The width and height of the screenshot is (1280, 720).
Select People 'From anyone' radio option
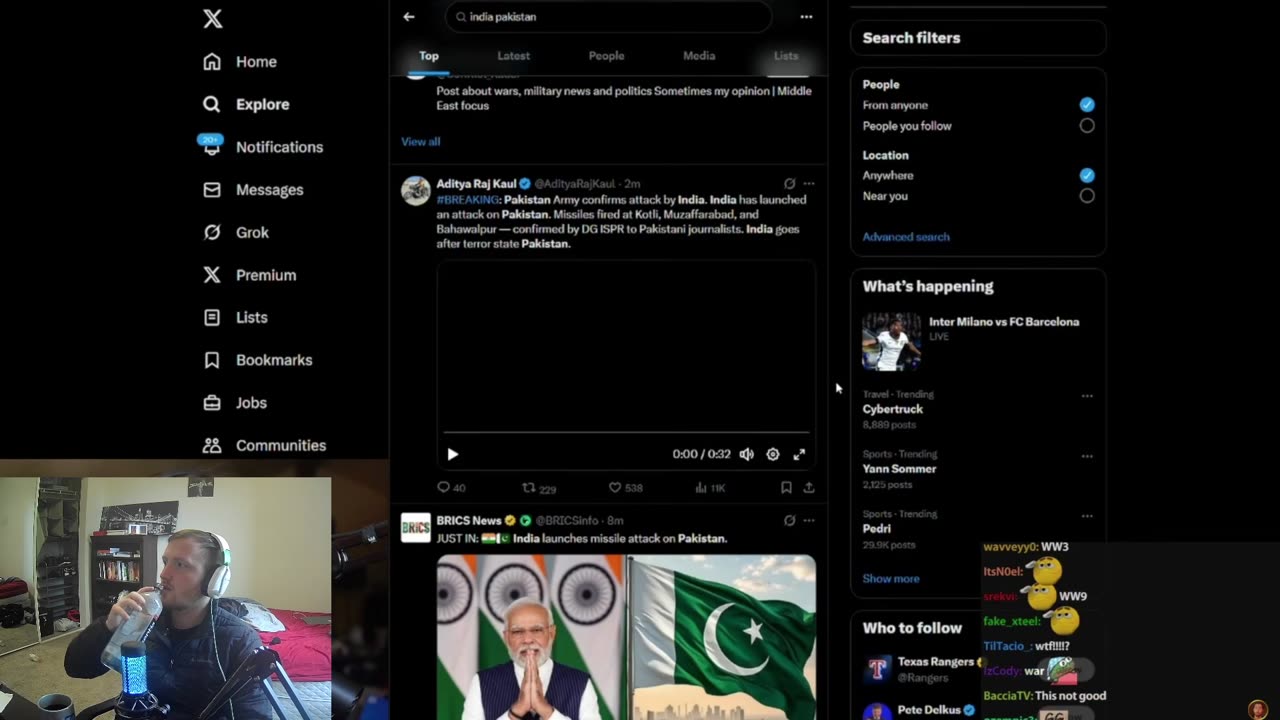tap(1087, 105)
